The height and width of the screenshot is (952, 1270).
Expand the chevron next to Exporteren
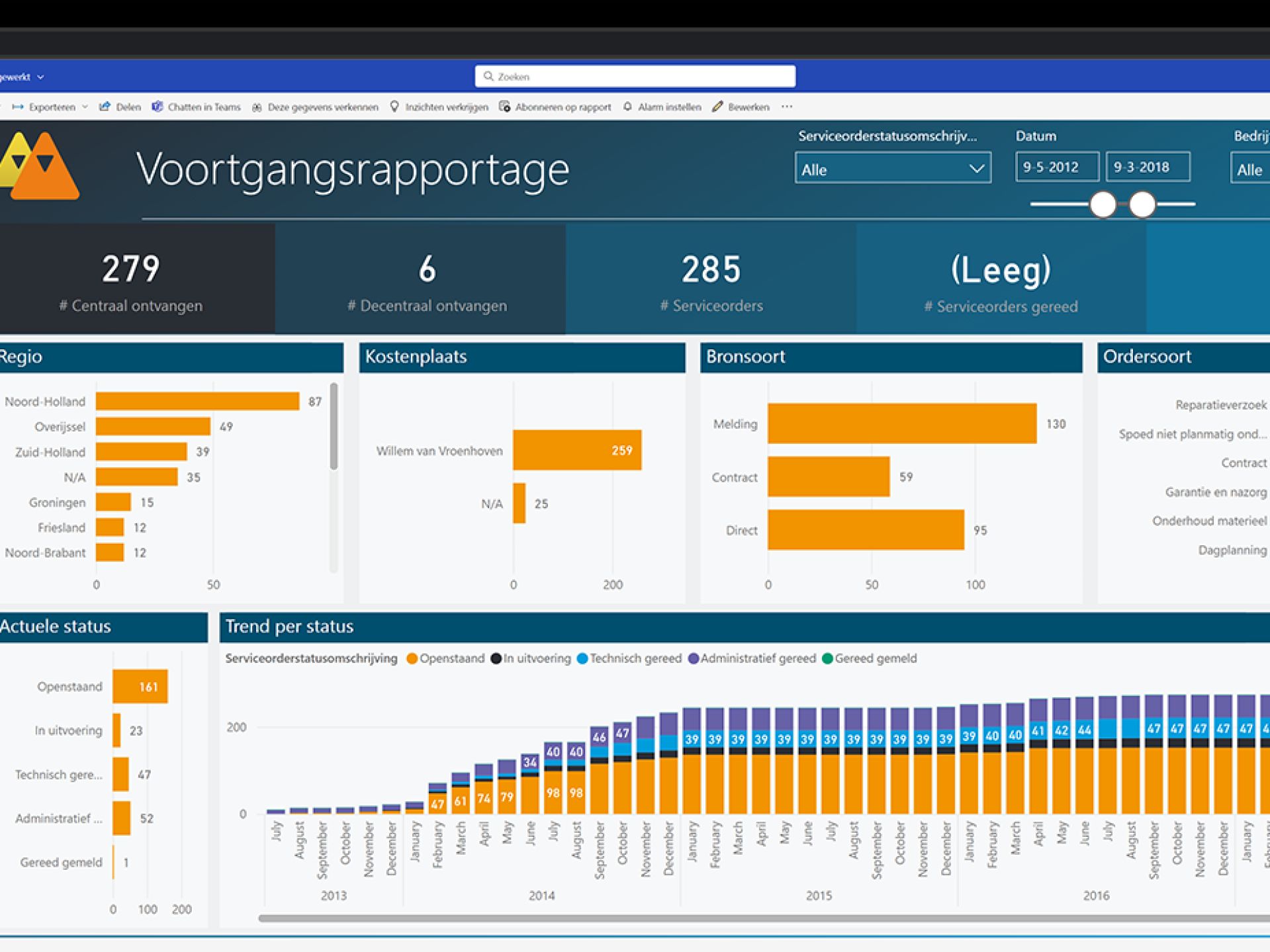(x=85, y=107)
